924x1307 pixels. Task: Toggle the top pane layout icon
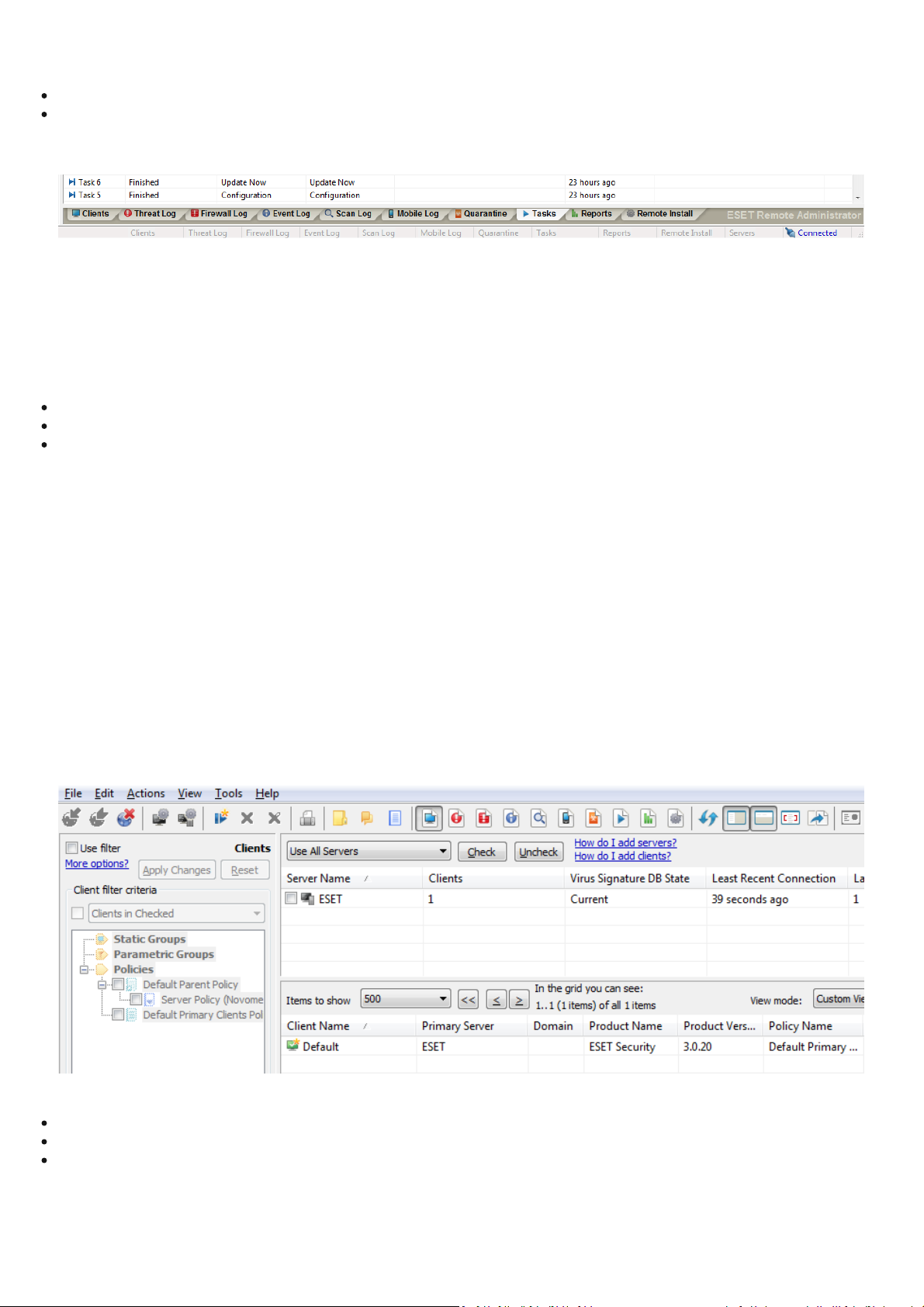click(763, 818)
